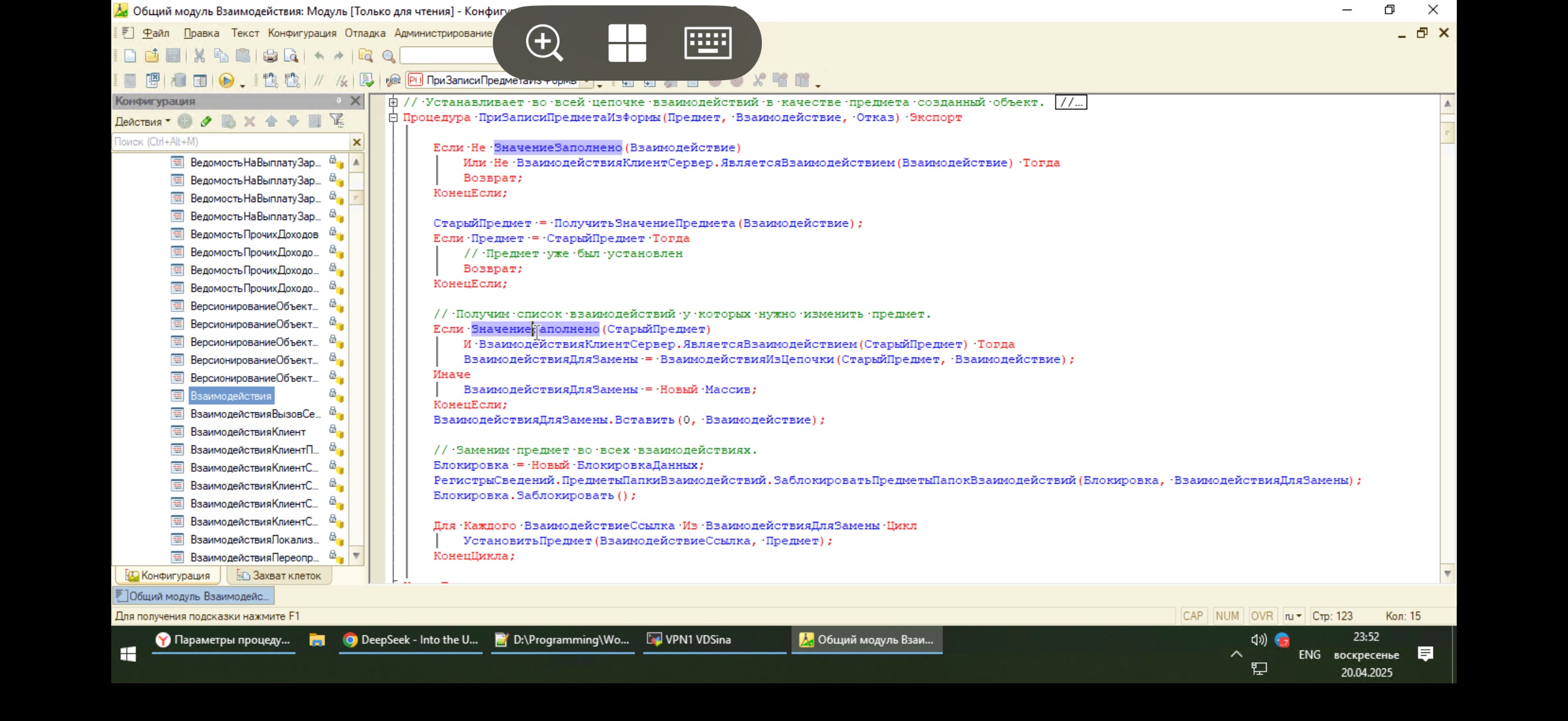Click the New document toolbar icon
This screenshot has height=721, width=1568.
pyautogui.click(x=130, y=56)
